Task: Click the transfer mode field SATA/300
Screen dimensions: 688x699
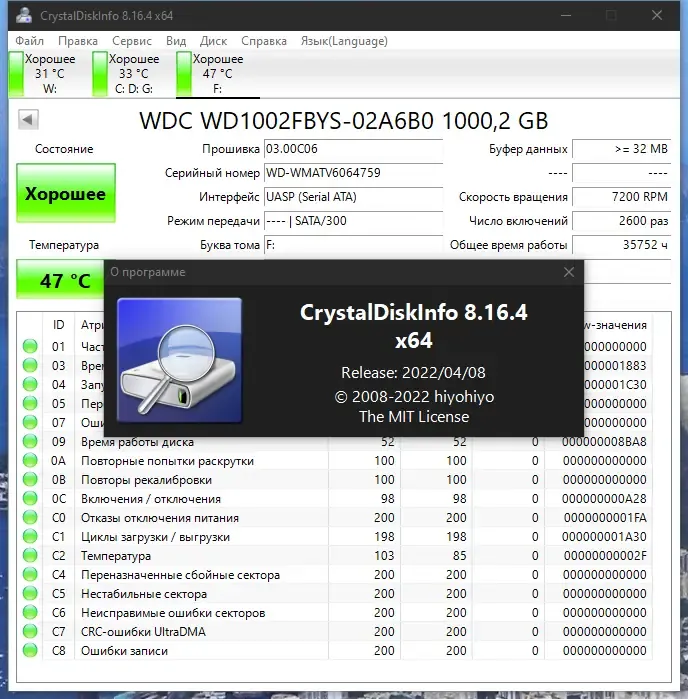Action: click(x=354, y=221)
